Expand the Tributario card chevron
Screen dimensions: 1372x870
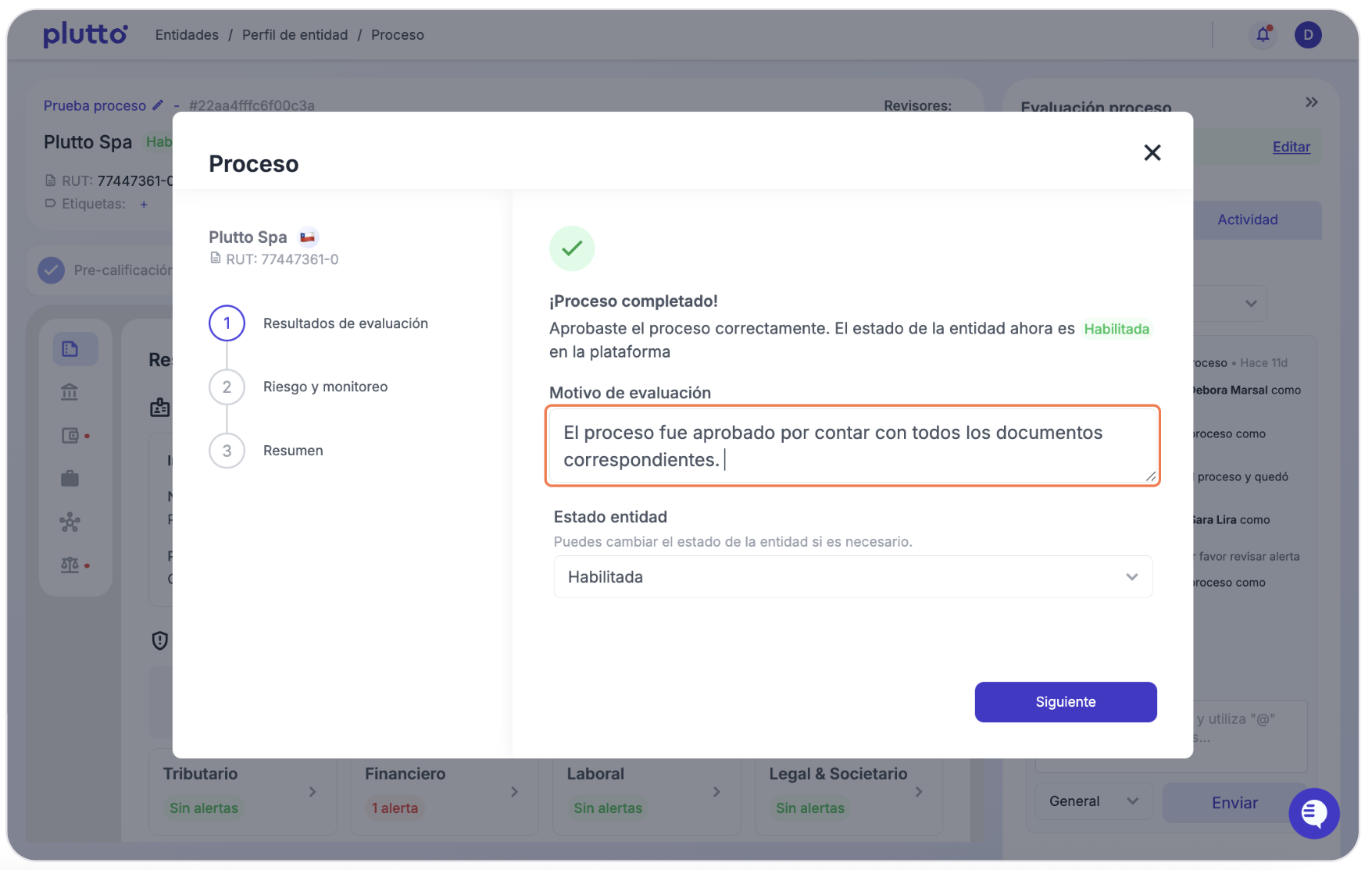[x=313, y=792]
